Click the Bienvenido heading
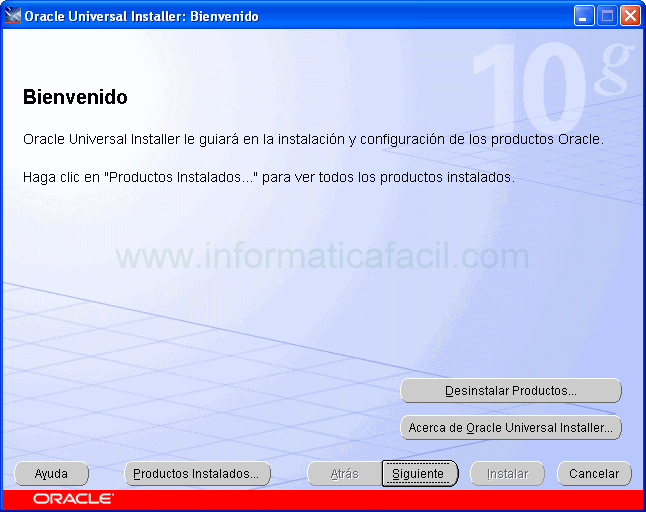The width and height of the screenshot is (646, 512). (75, 97)
